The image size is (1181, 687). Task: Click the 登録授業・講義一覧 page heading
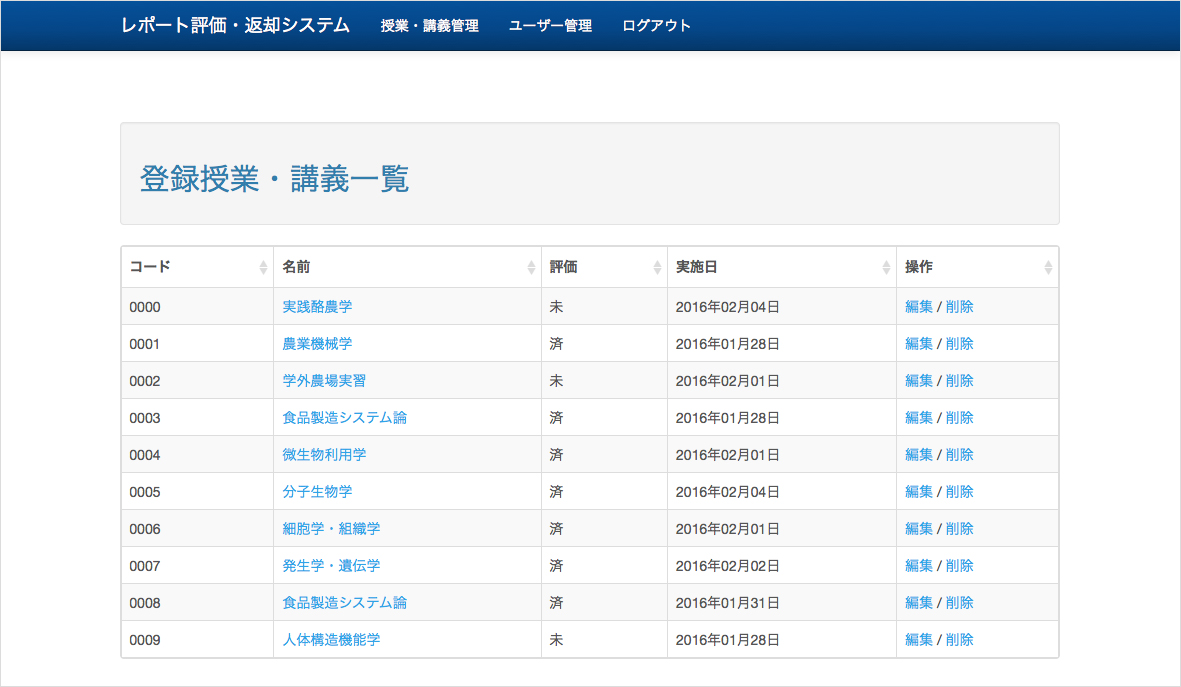[274, 180]
